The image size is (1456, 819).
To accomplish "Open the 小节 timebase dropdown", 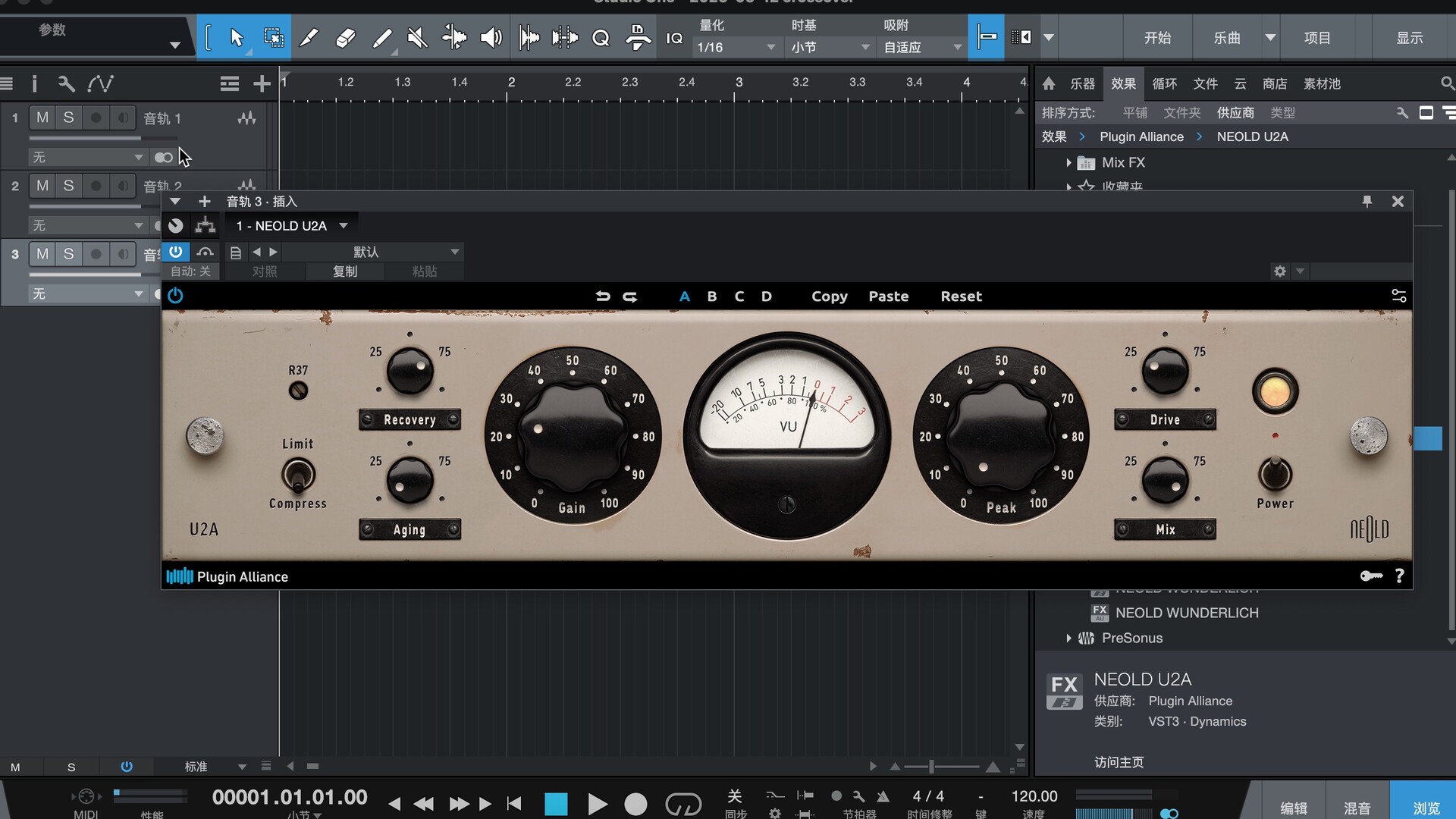I will [x=830, y=47].
